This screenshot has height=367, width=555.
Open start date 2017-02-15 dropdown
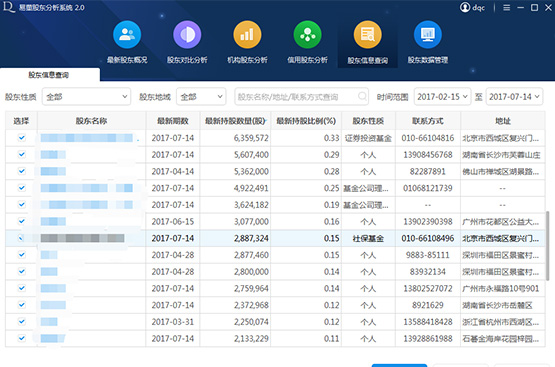442,97
